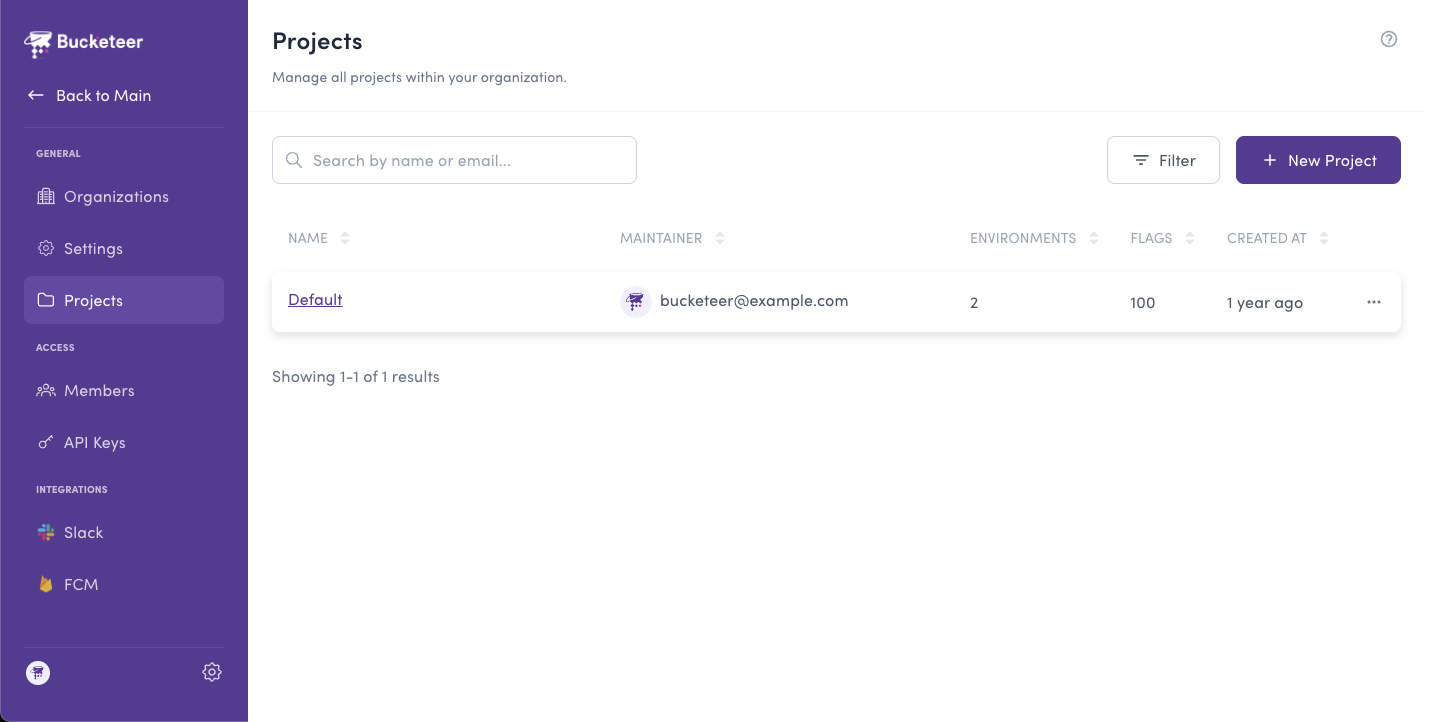The width and height of the screenshot is (1439, 722).
Task: Open the gear icon at sidebar bottom
Action: tap(211, 672)
